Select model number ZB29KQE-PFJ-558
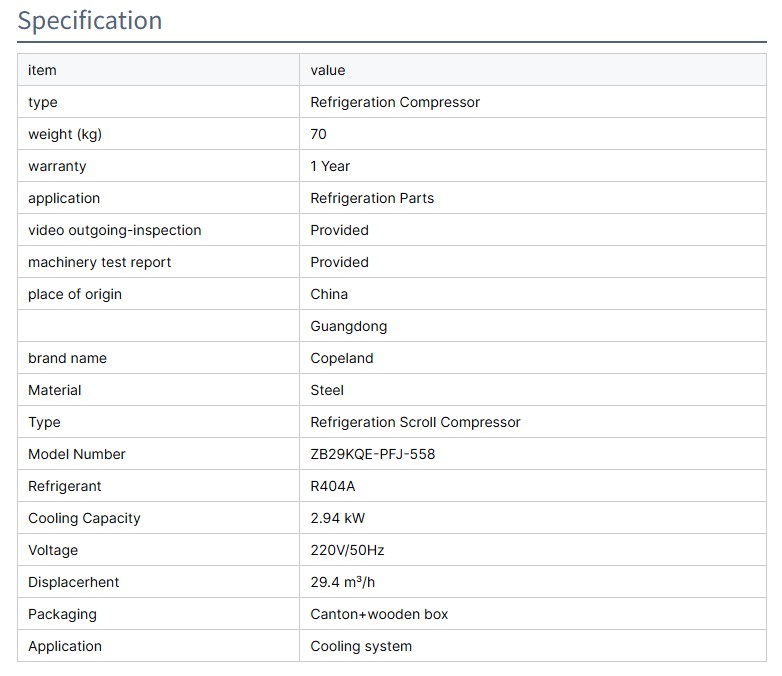 tap(373, 454)
